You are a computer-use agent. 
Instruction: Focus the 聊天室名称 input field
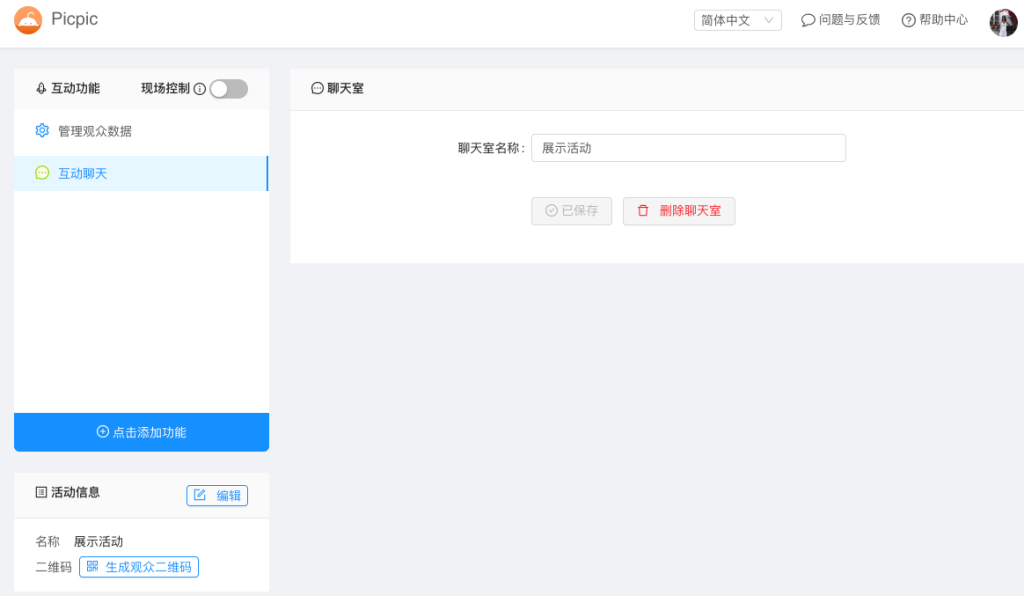[688, 148]
